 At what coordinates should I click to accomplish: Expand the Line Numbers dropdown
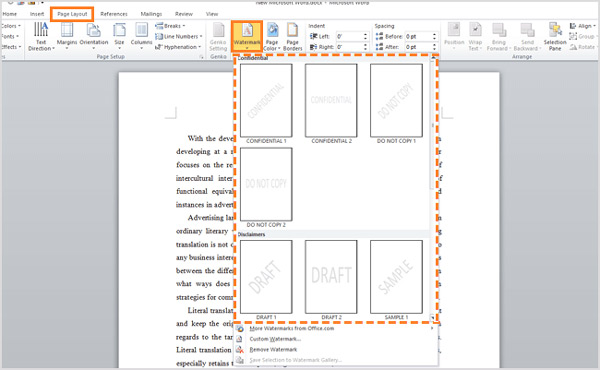(x=179, y=36)
